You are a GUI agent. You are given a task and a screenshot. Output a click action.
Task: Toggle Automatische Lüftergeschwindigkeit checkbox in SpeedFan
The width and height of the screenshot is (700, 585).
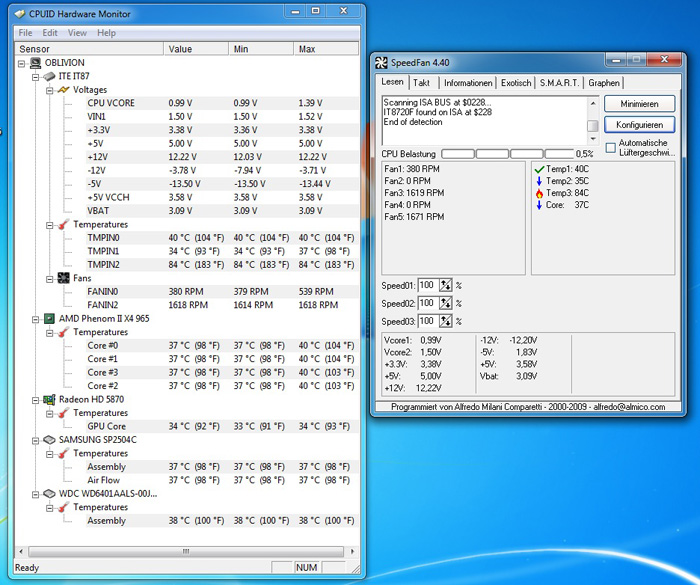click(x=611, y=148)
